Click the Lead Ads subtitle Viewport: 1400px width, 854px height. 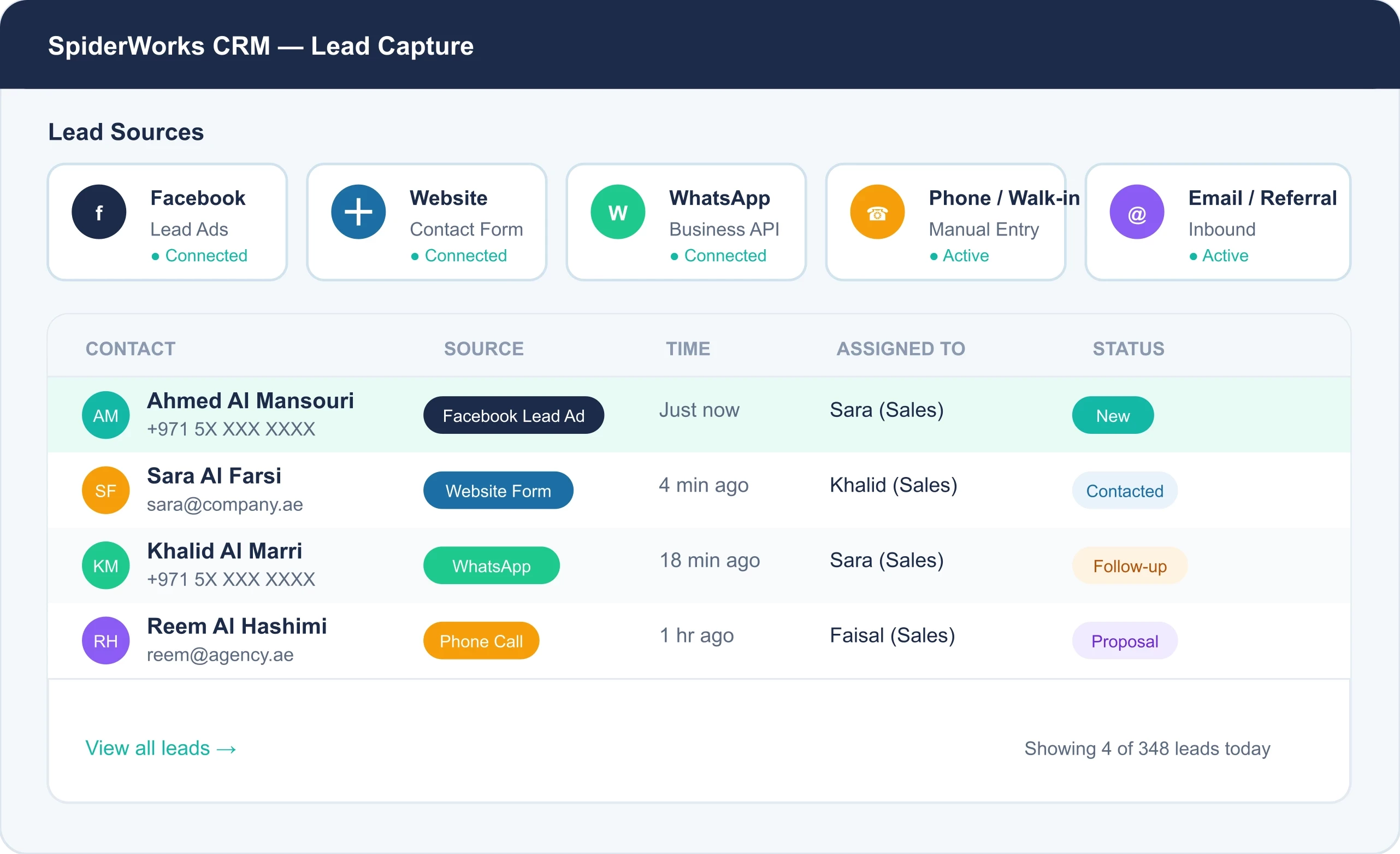point(189,229)
